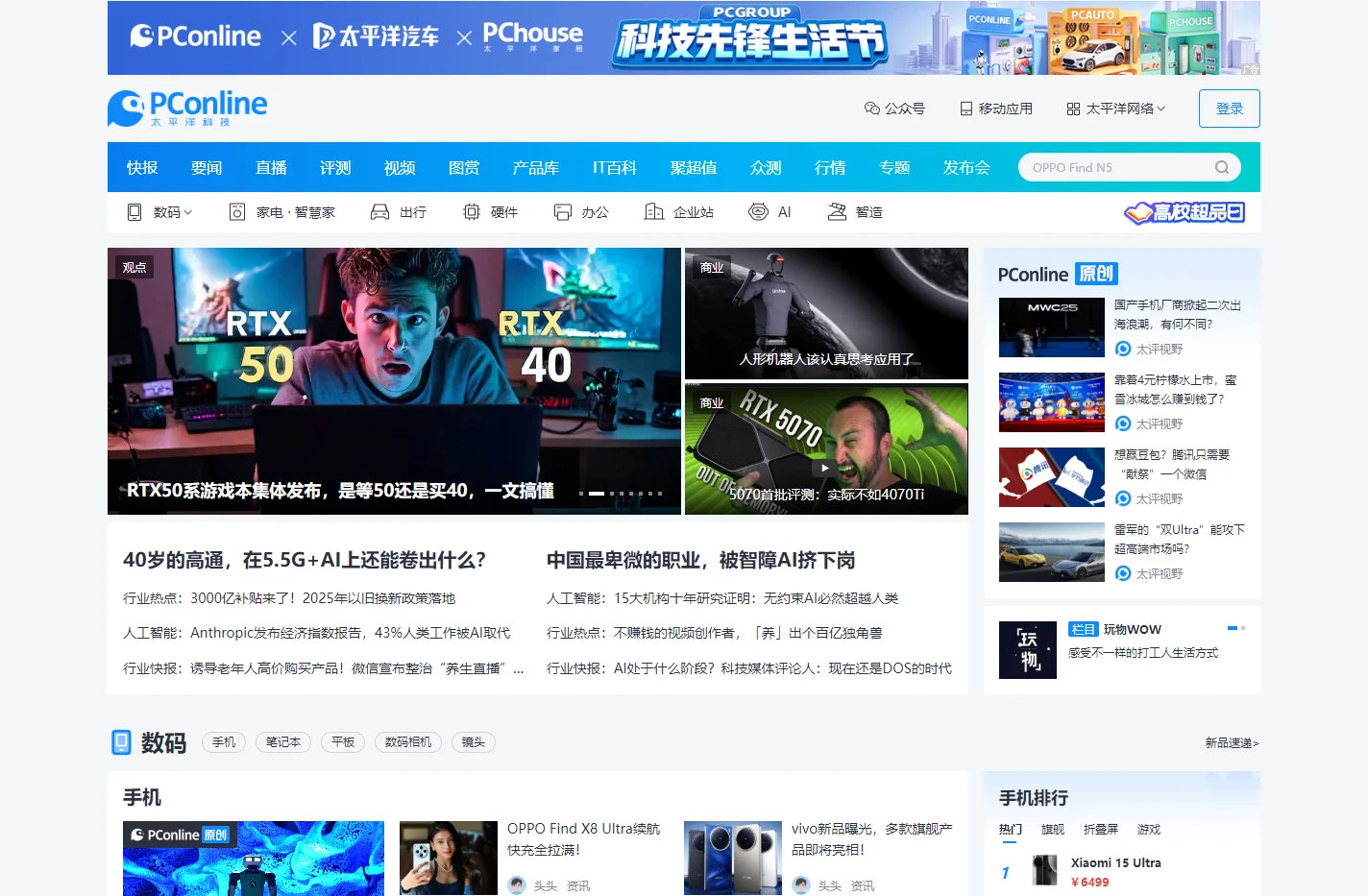Switch to the 游戏 phone ranking tab
This screenshot has height=896, width=1368.
coord(1149,829)
